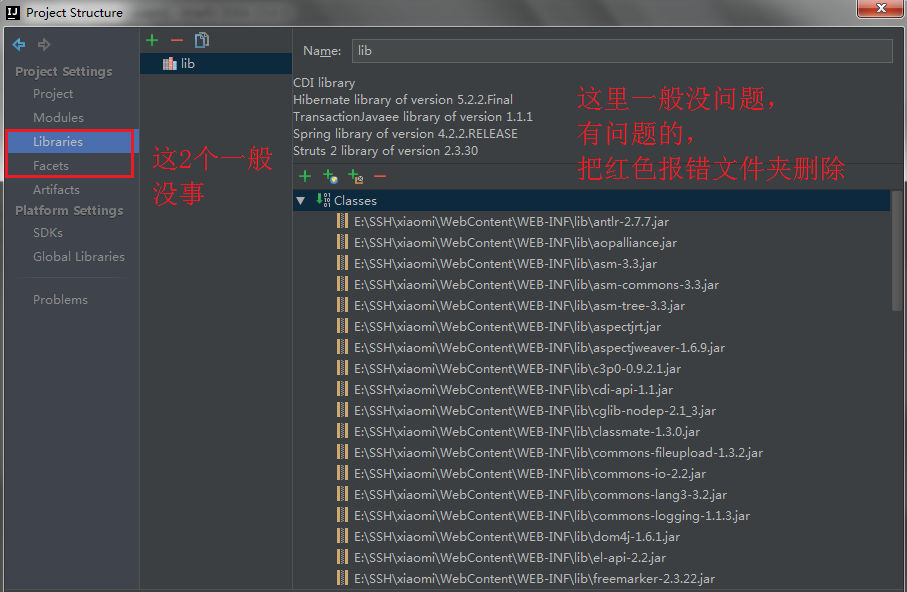Select the commons-io-2.2.jar entry

click(x=530, y=474)
